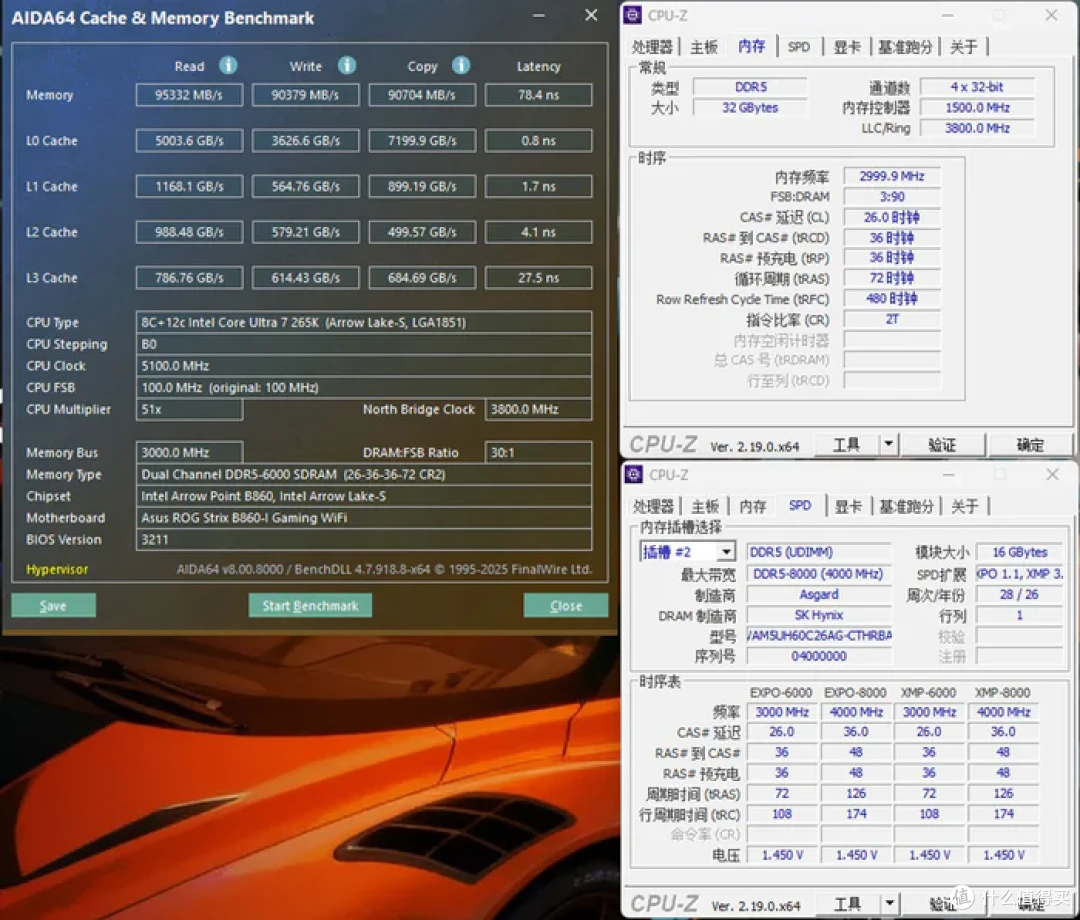Screen dimensions: 1080x920
Task: Click L3 Cache Latency value 27.5 ns
Action: [x=539, y=278]
